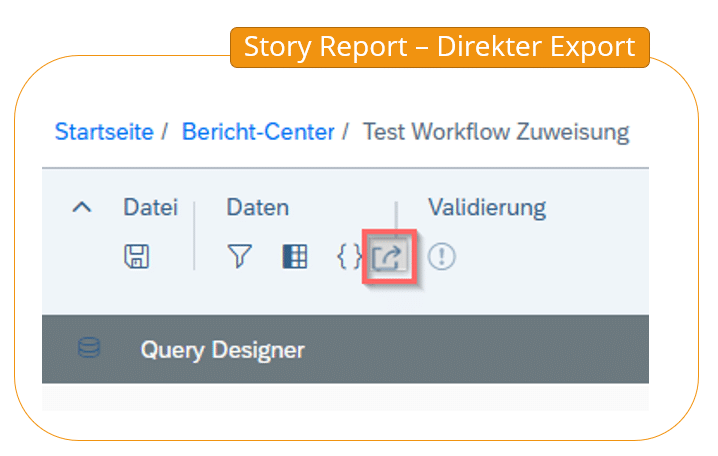718x456 pixels.
Task: Select the Validierung toolbar section label
Action: point(487,208)
